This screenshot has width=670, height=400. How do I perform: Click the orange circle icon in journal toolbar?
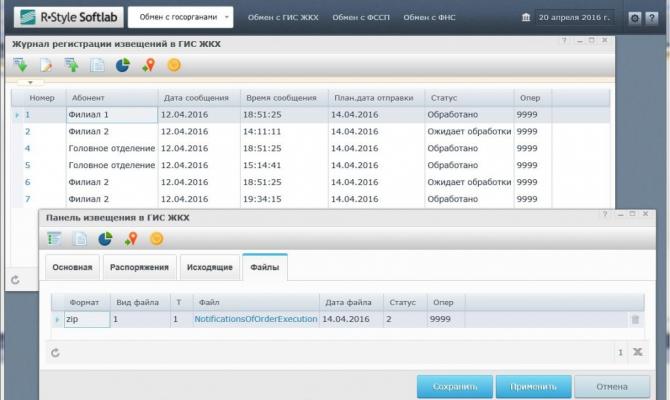tap(174, 65)
